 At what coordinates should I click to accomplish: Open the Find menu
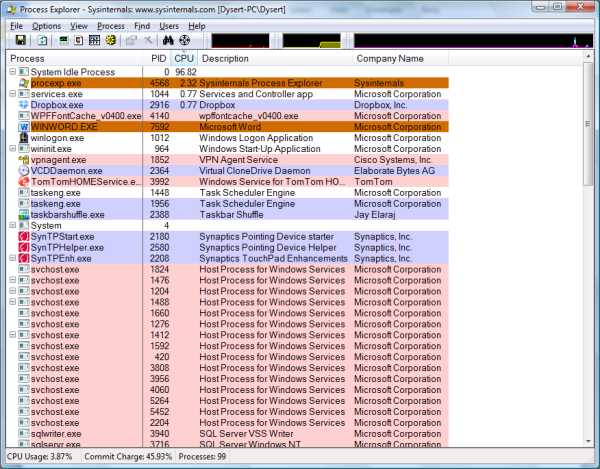tap(142, 26)
